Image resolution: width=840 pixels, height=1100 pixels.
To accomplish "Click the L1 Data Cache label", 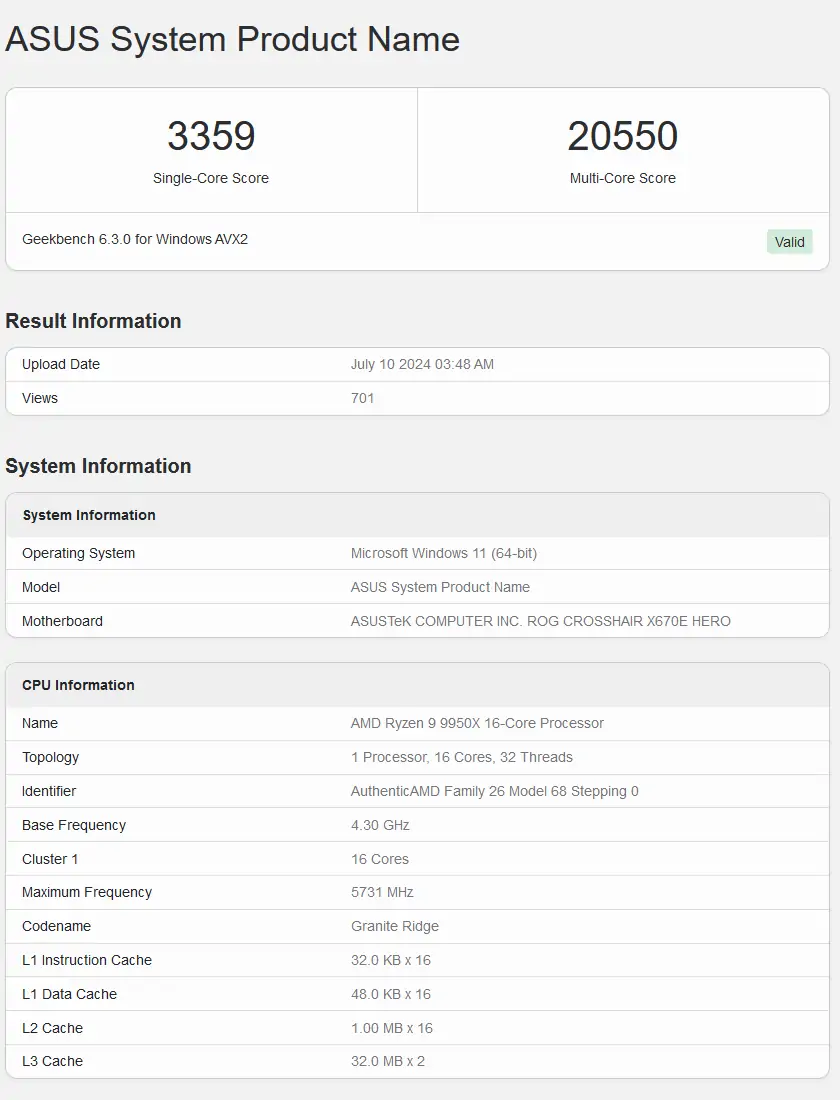I will click(x=69, y=994).
